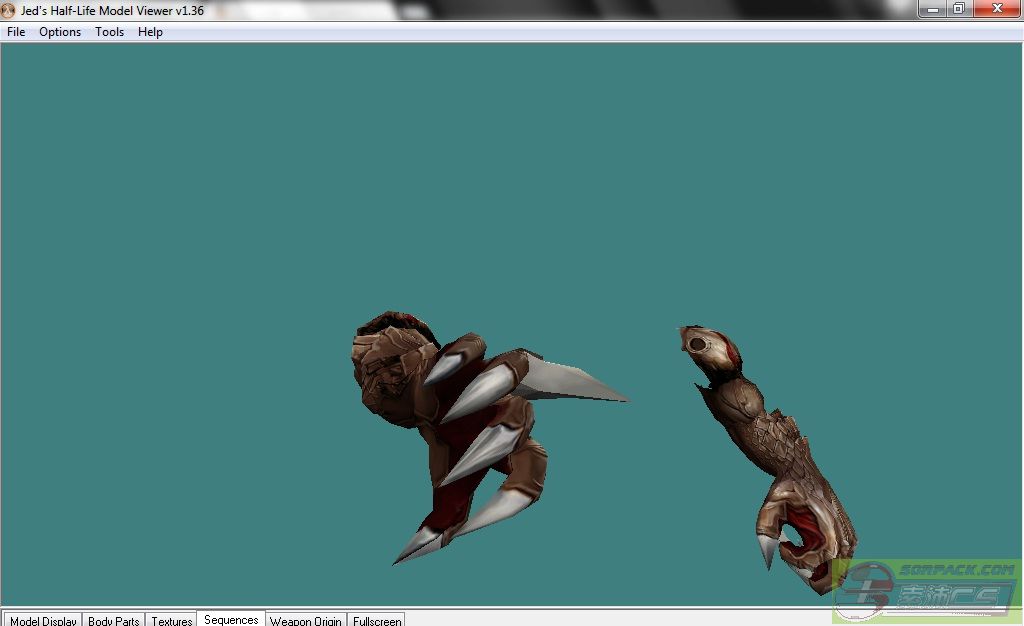Screen dimensions: 1024x626
Task: Minimize the model viewer window
Action: pos(932,9)
